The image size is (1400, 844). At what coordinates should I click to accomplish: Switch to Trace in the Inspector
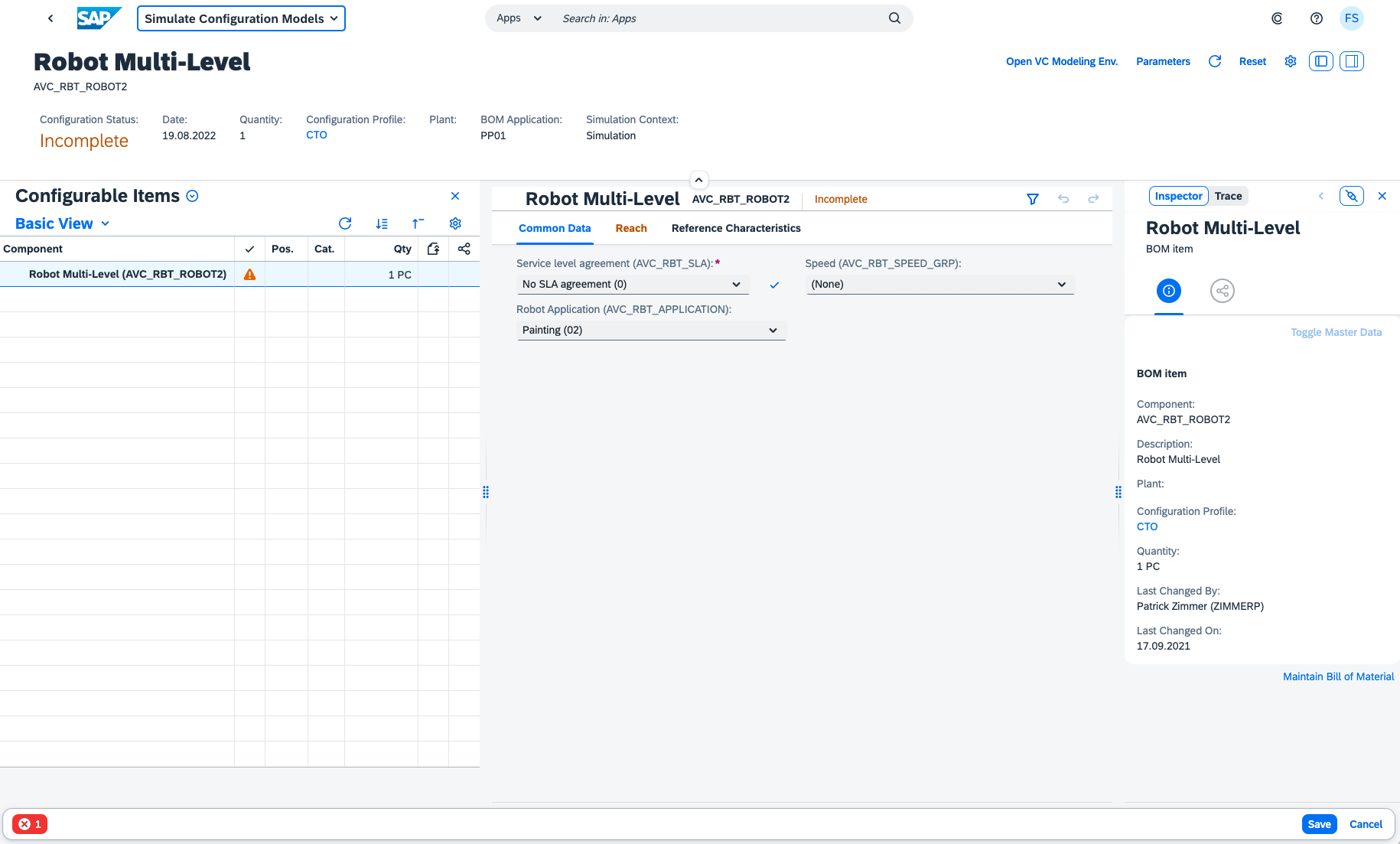[1228, 196]
